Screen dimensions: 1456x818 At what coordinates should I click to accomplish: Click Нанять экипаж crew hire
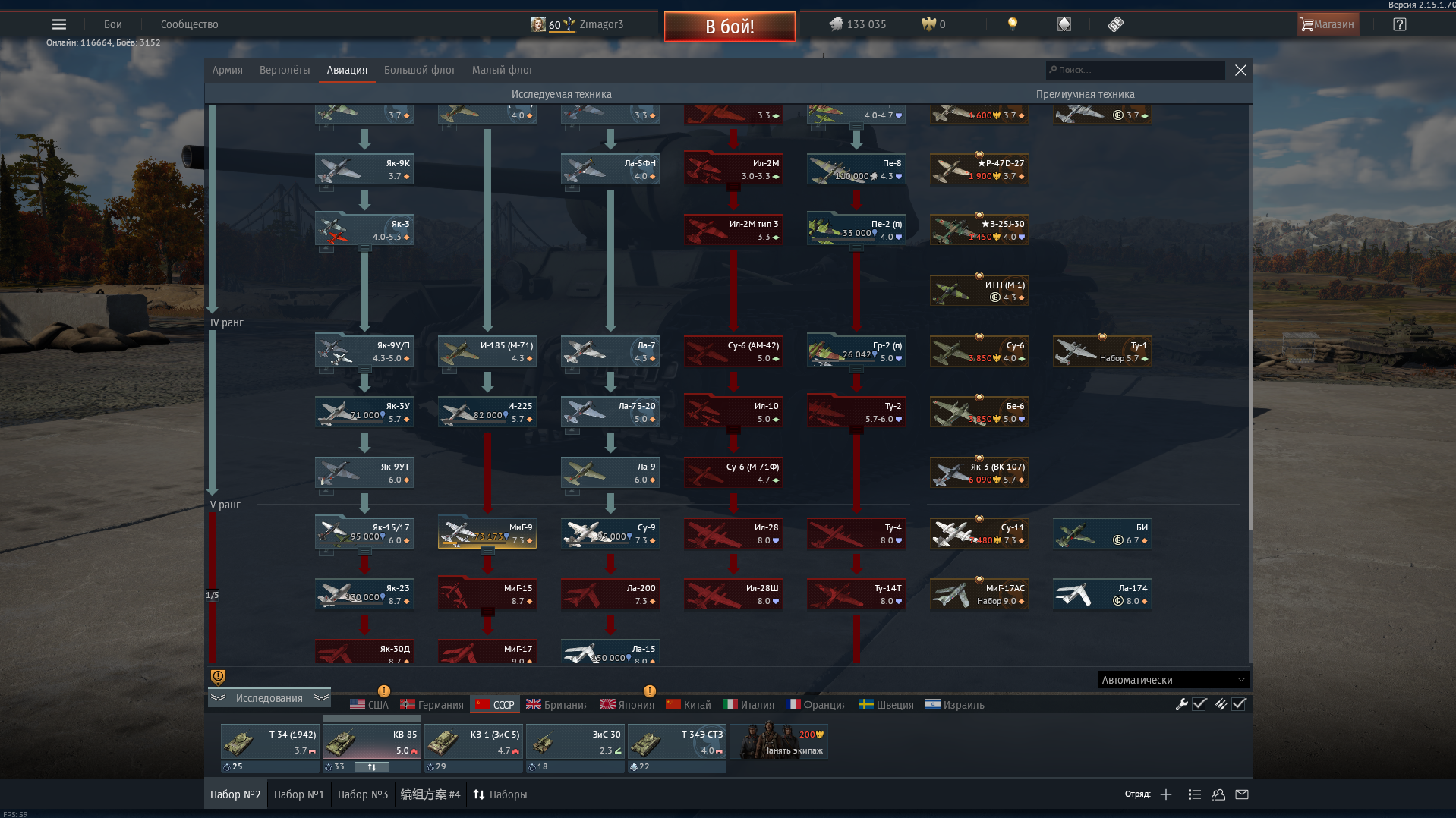[x=779, y=741]
